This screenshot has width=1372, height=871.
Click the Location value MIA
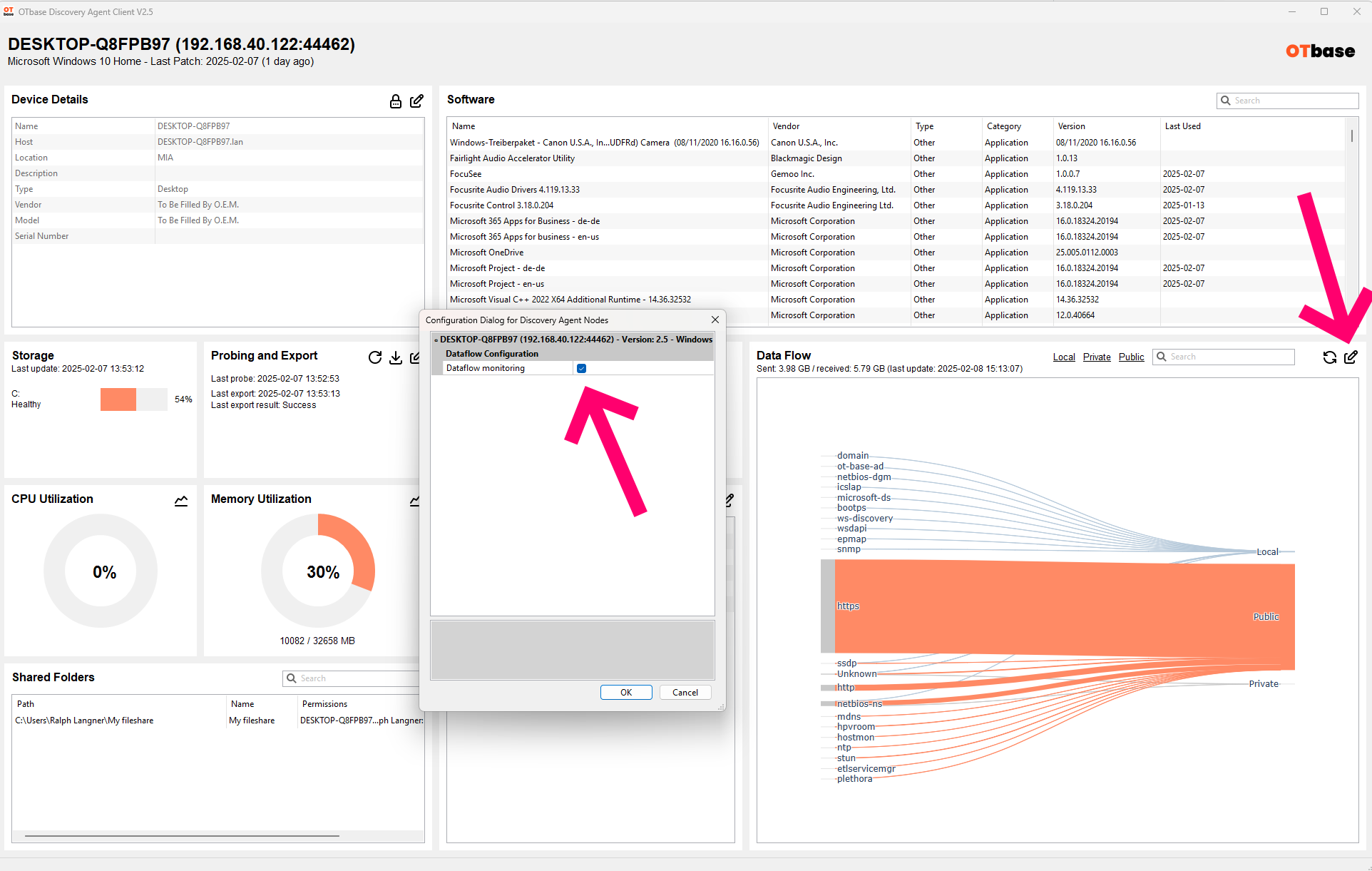[x=165, y=158]
